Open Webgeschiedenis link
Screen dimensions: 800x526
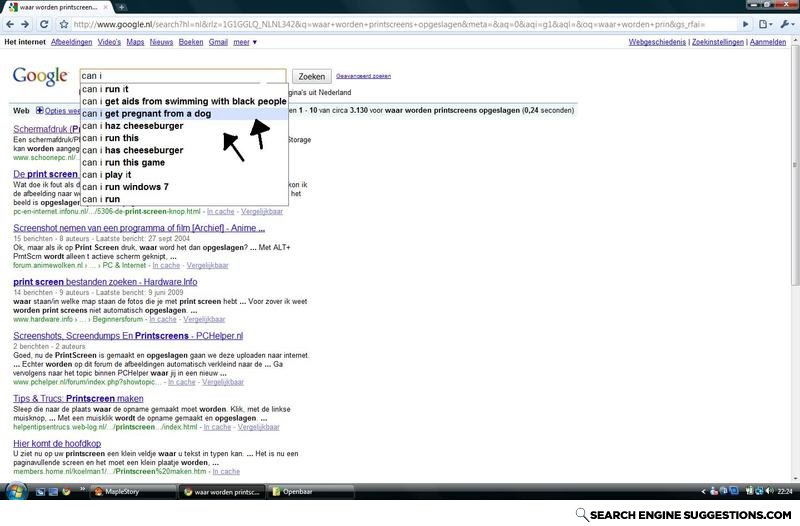[657, 42]
